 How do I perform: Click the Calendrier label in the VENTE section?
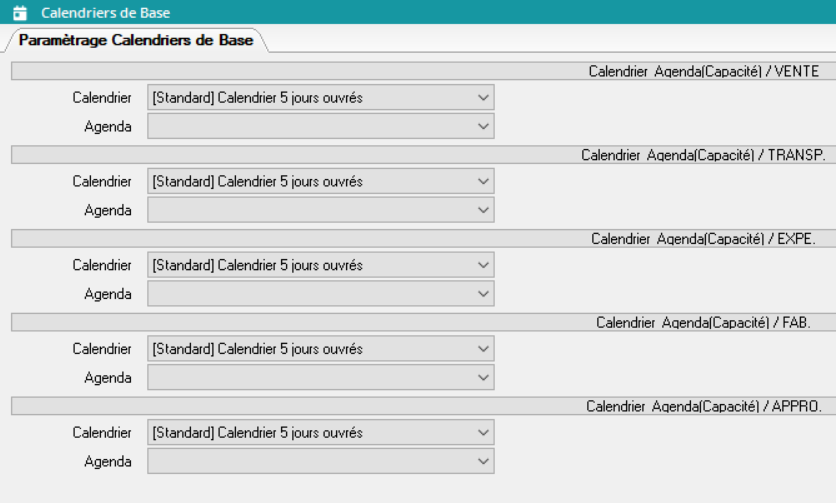click(x=101, y=98)
